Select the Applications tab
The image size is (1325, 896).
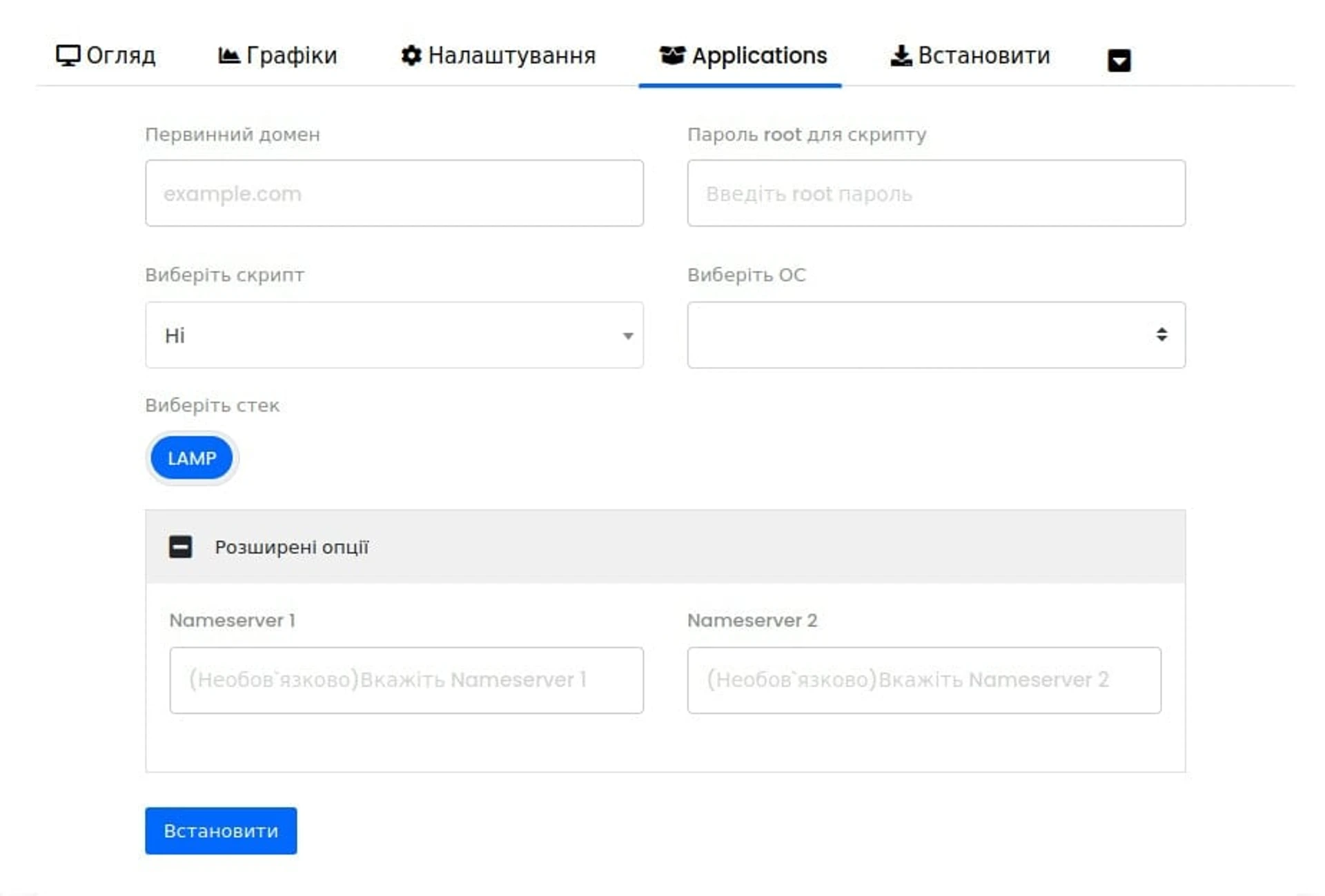(x=743, y=55)
